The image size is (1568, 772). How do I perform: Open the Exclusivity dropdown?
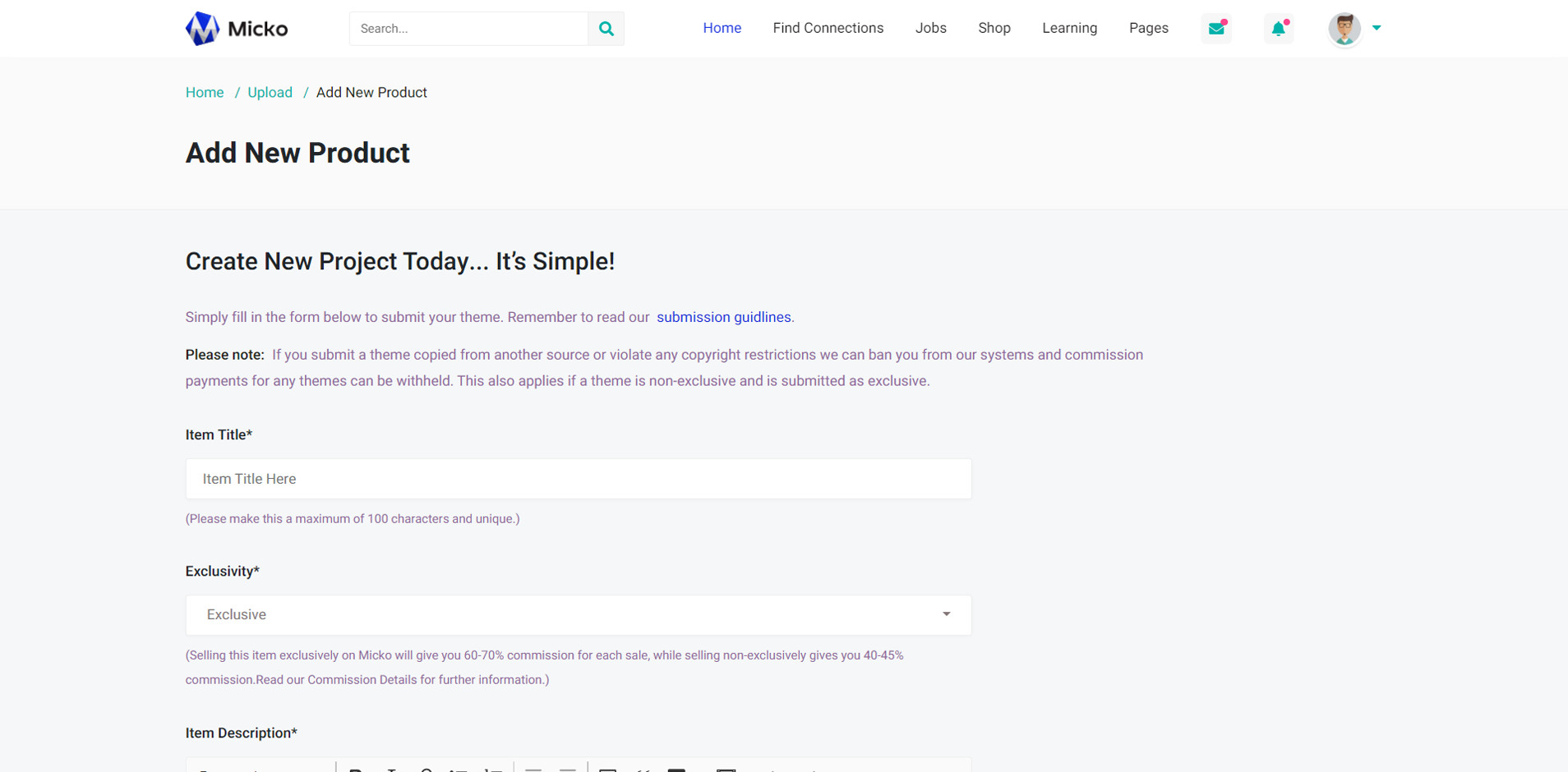tap(578, 615)
